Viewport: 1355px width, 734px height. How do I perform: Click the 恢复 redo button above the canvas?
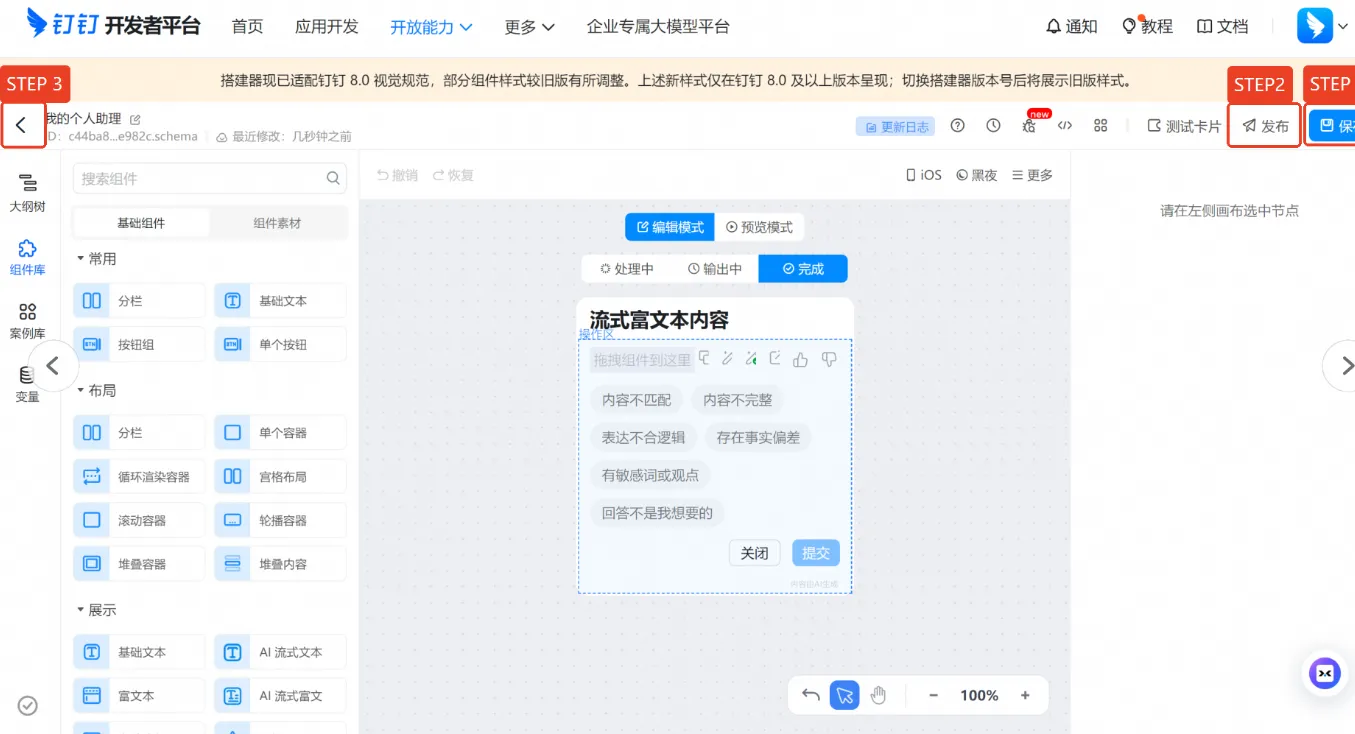453,175
